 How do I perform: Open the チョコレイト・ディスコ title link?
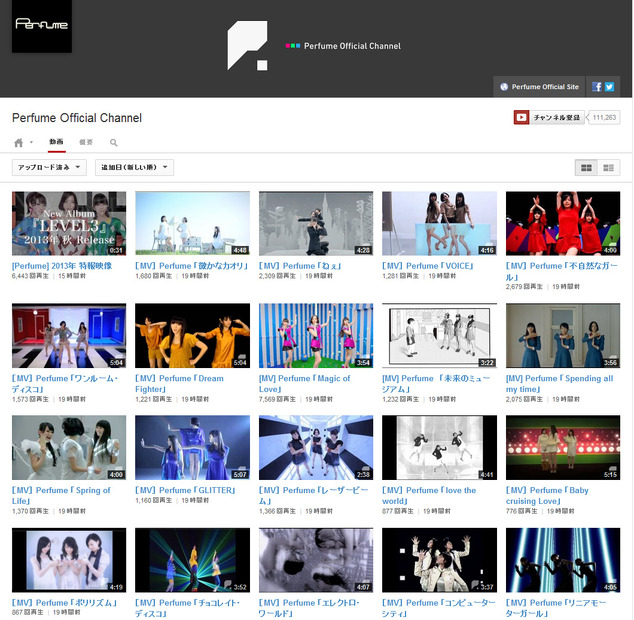(x=188, y=608)
